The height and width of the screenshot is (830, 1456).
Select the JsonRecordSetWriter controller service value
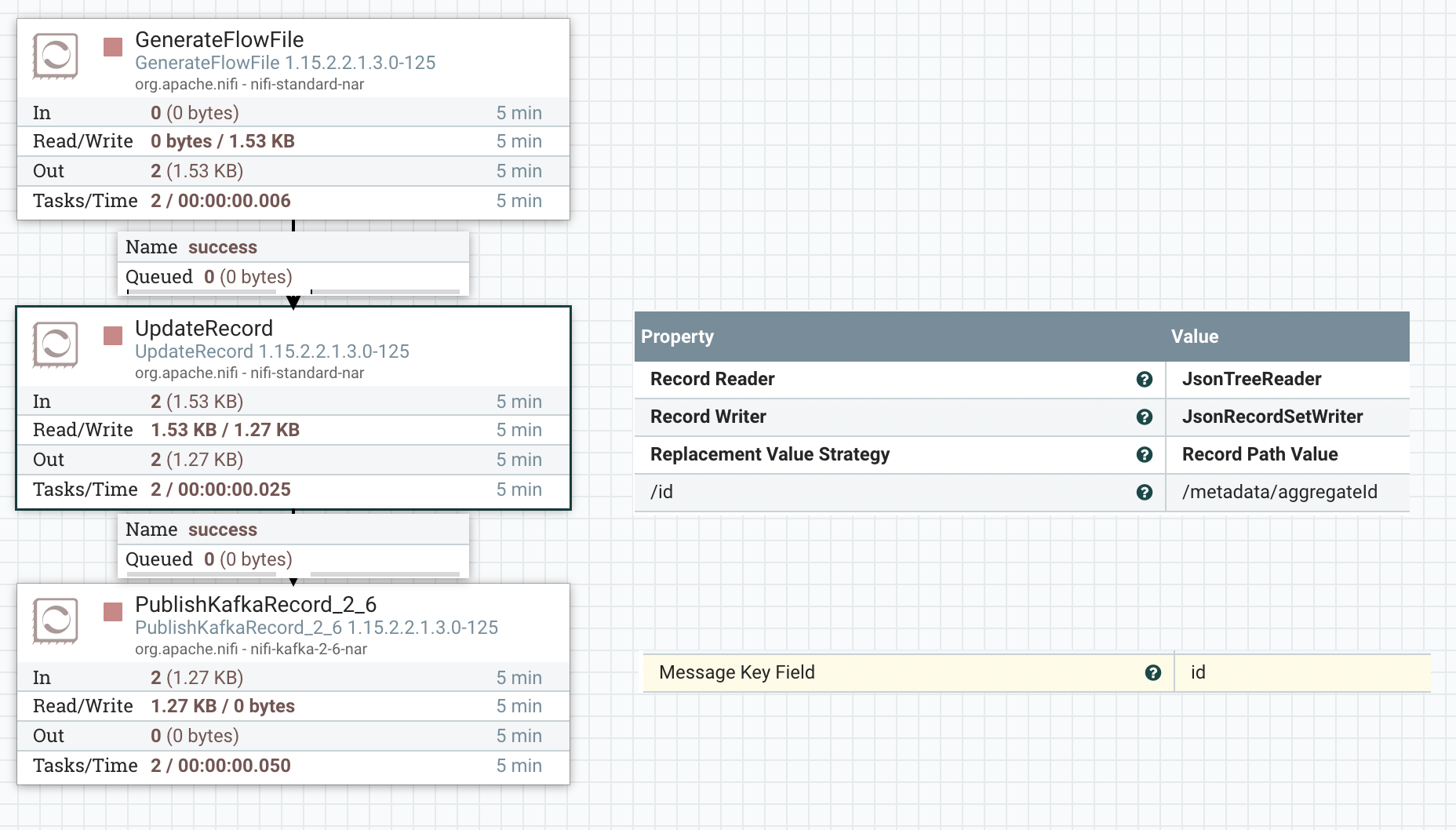pyautogui.click(x=1272, y=417)
